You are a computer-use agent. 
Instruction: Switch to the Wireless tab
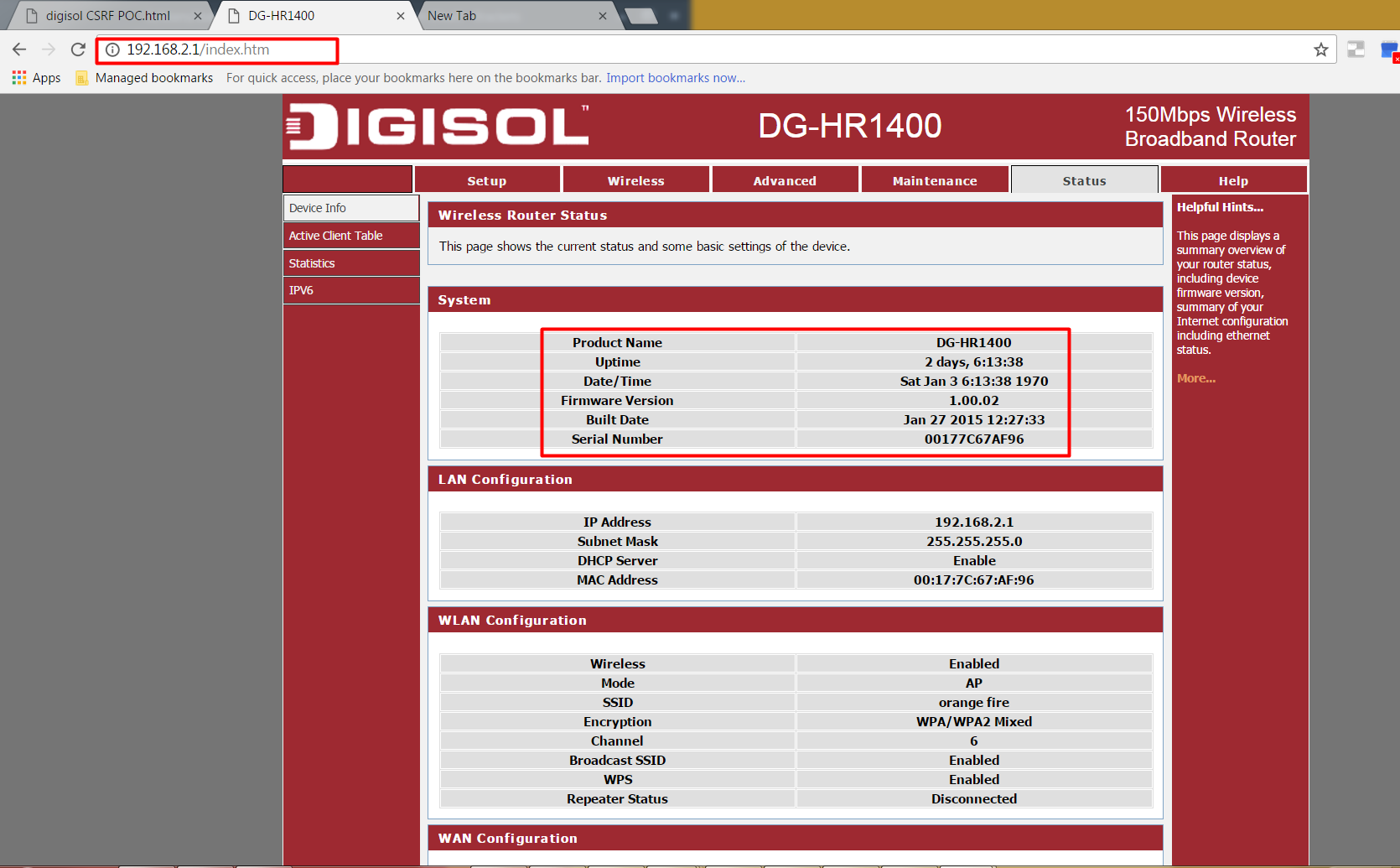click(x=635, y=180)
